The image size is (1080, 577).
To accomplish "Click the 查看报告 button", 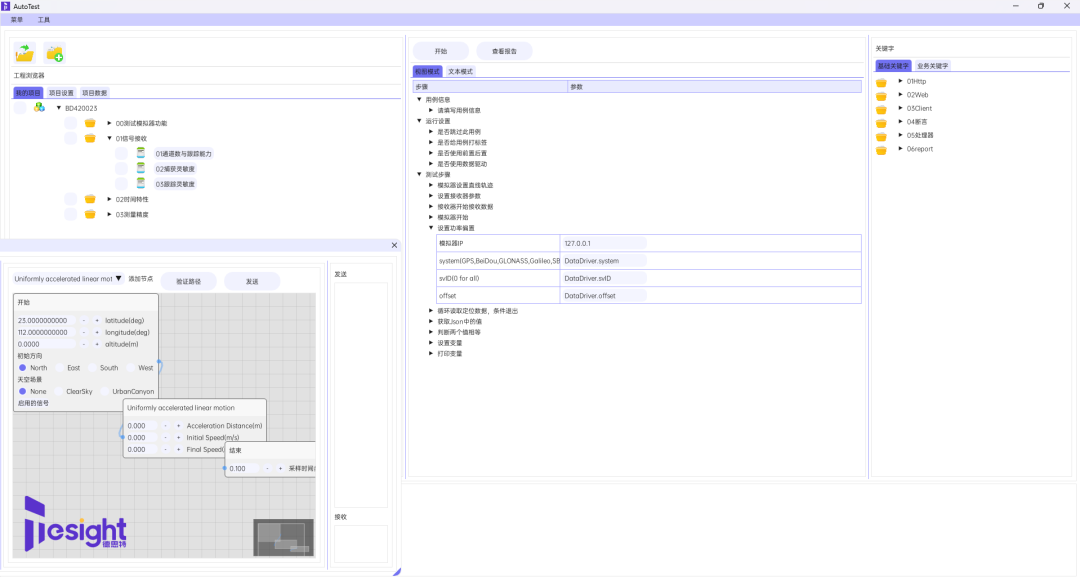I will [504, 51].
